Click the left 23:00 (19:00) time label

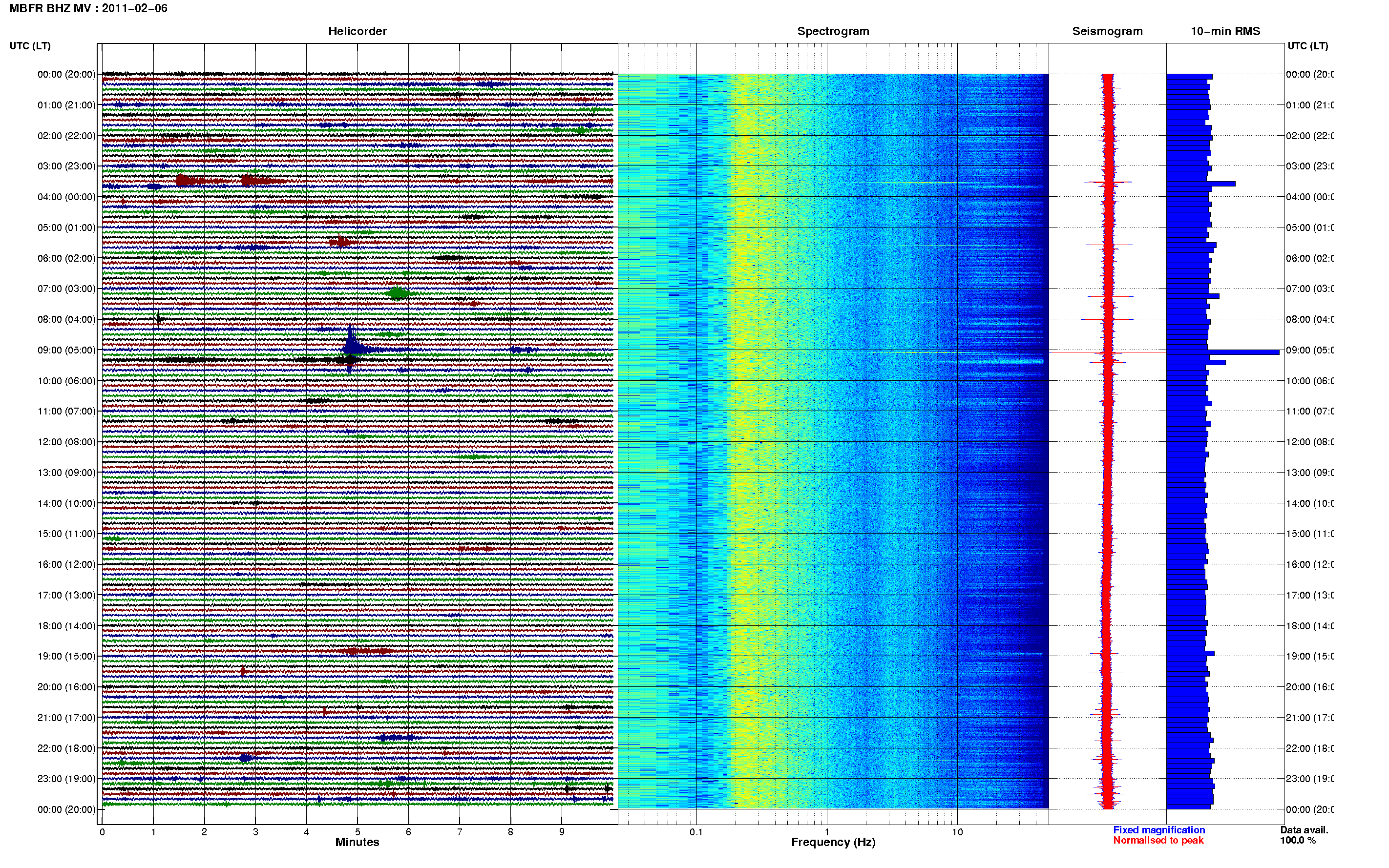pos(66,779)
